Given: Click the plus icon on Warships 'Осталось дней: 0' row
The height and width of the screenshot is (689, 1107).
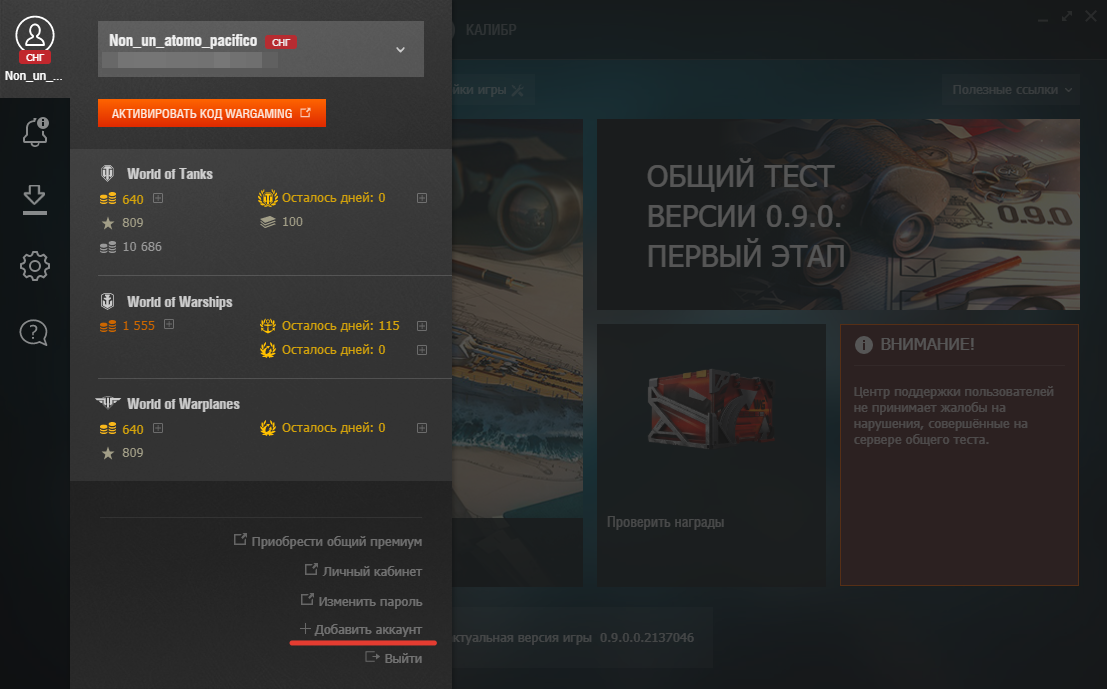Looking at the screenshot, I should pos(422,350).
